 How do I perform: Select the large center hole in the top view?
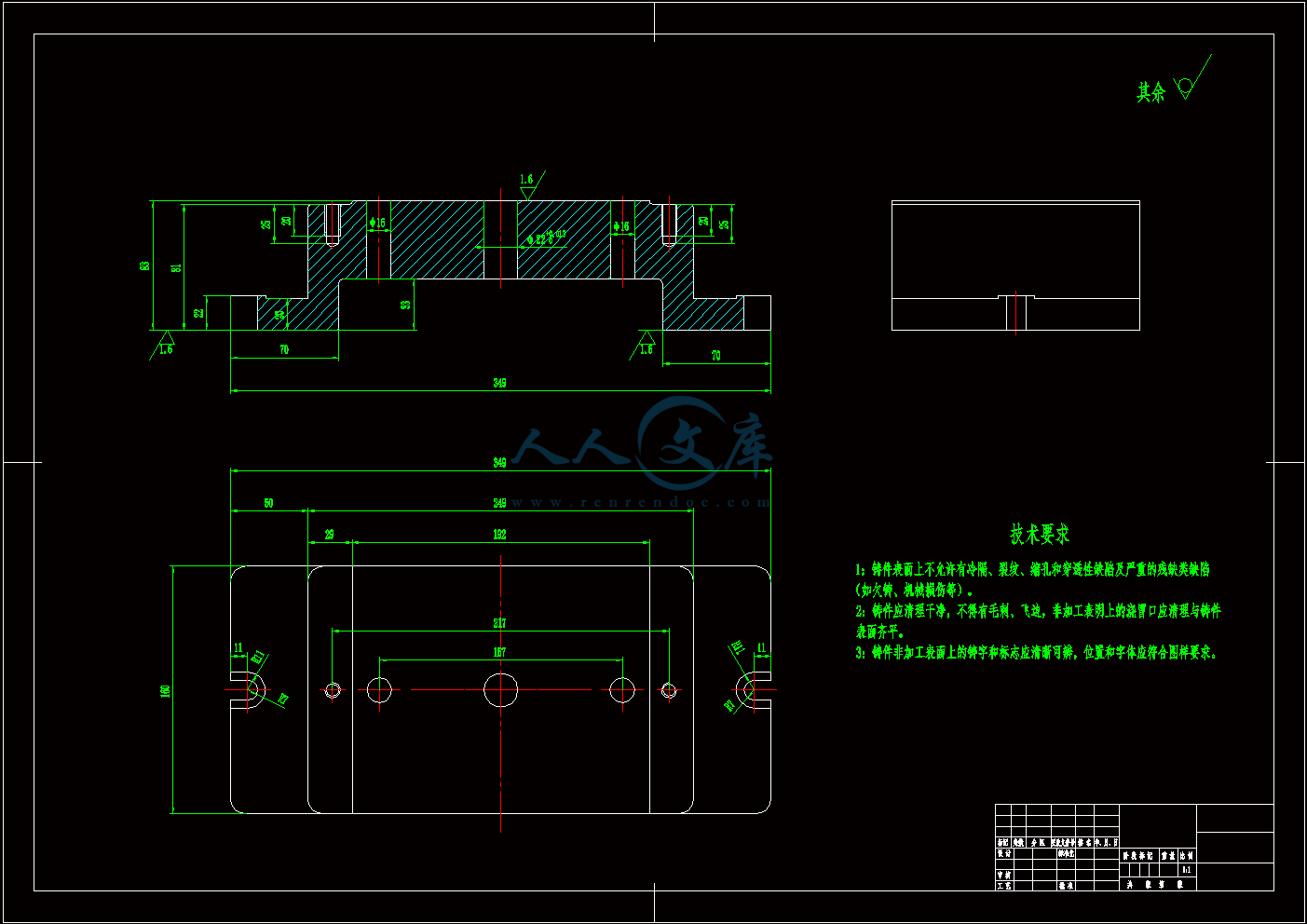tap(501, 690)
